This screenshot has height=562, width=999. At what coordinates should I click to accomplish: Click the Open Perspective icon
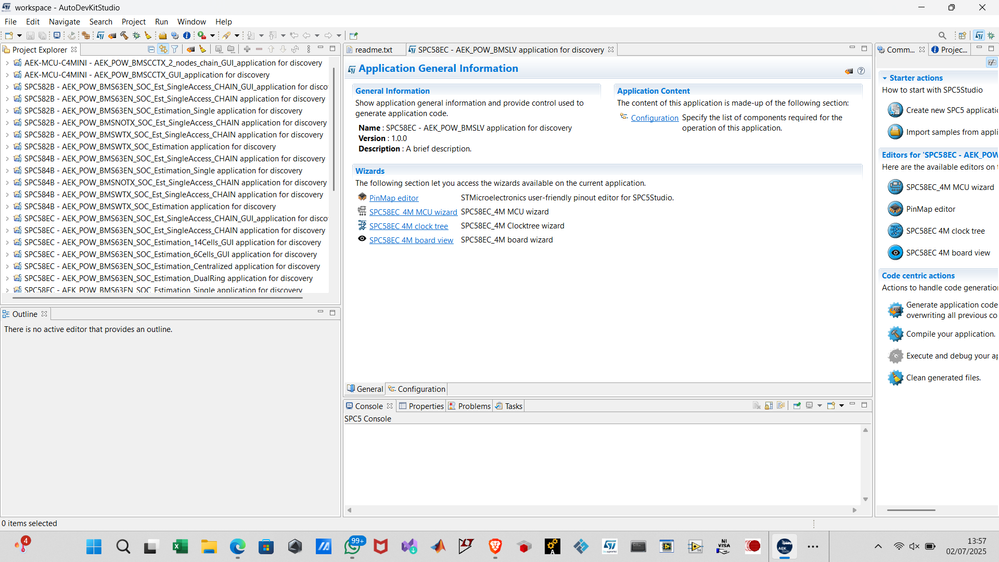click(x=963, y=36)
